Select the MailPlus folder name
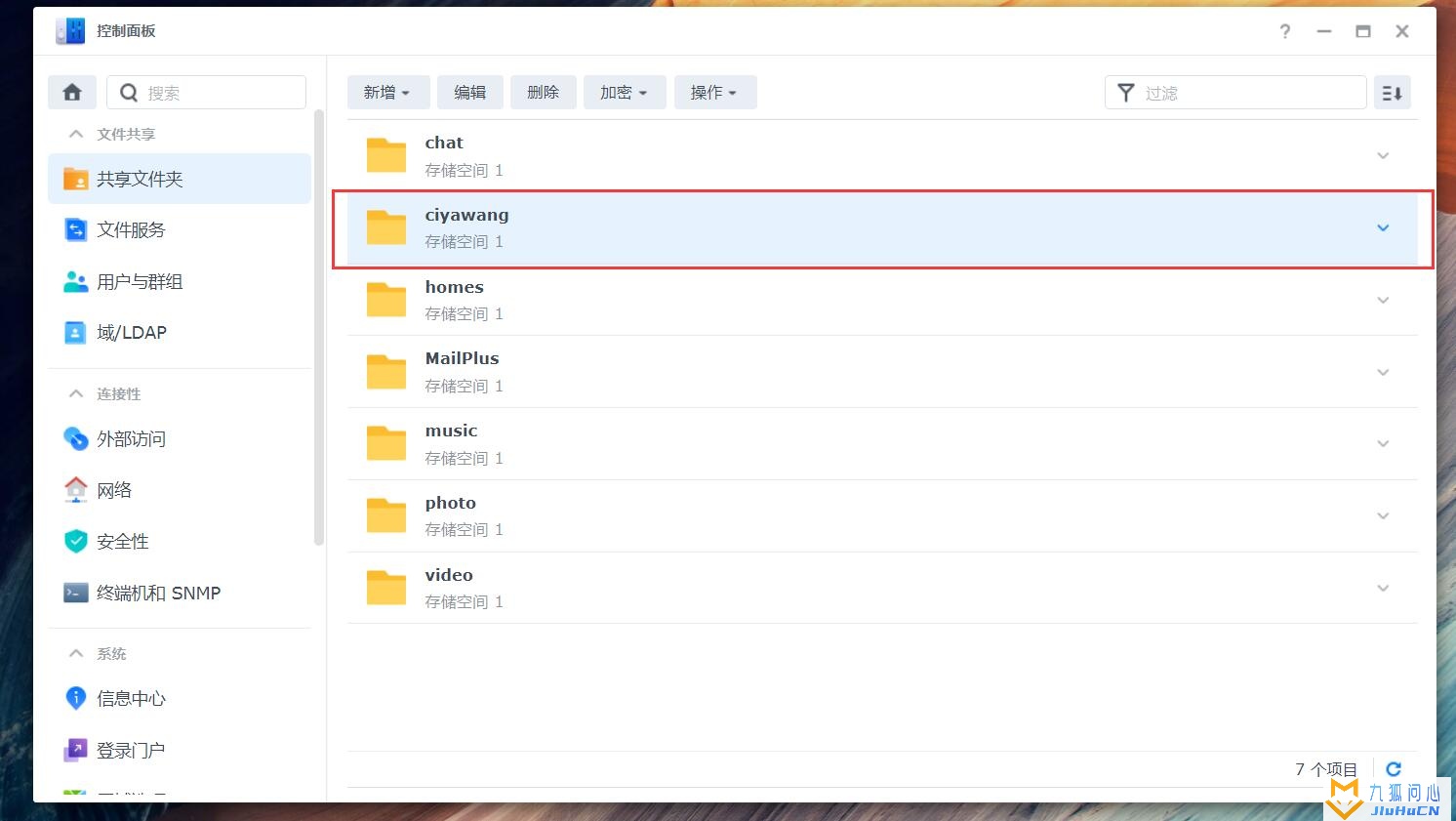This screenshot has width=1456, height=821. [x=463, y=358]
